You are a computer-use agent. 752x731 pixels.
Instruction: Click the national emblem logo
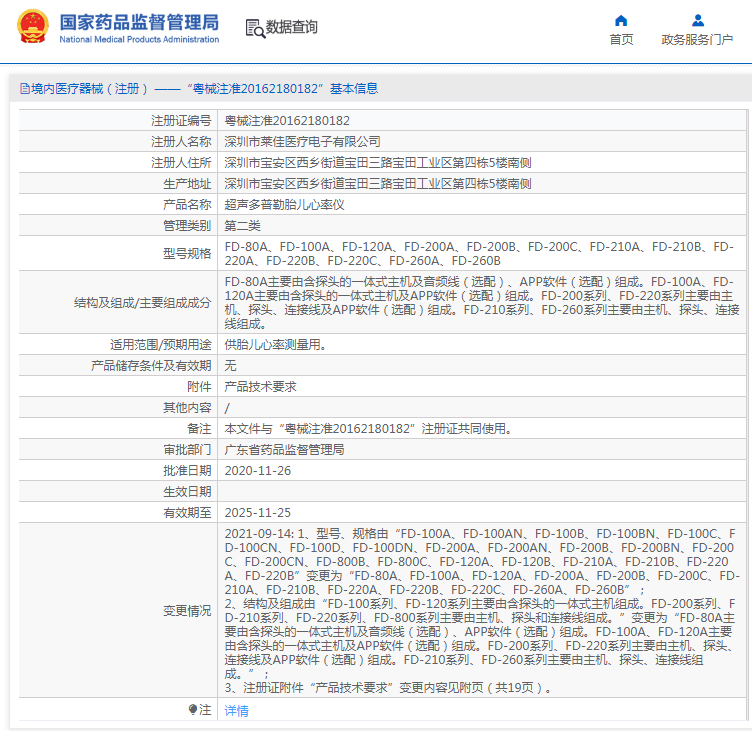tap(33, 27)
